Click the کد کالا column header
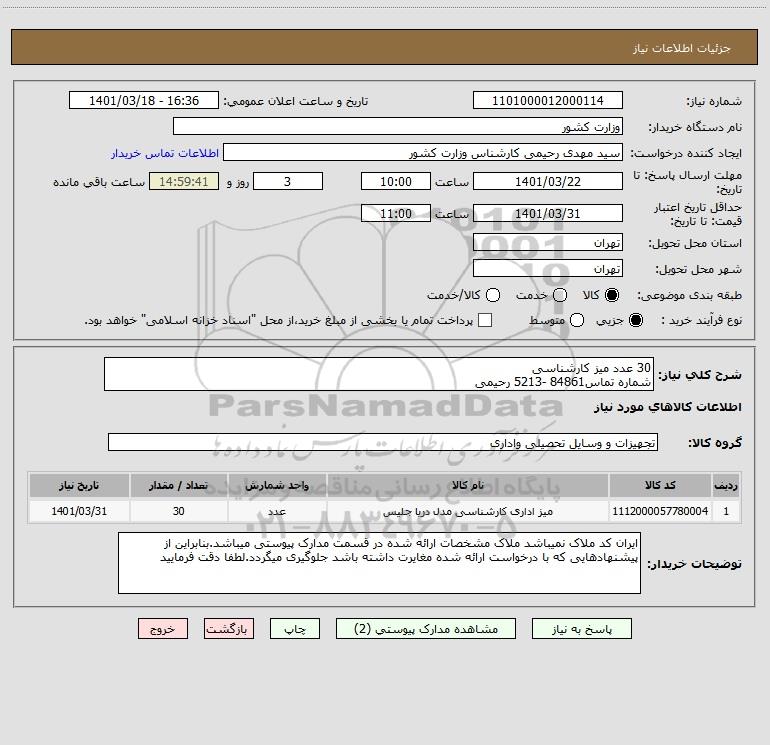770x745 pixels. point(660,485)
